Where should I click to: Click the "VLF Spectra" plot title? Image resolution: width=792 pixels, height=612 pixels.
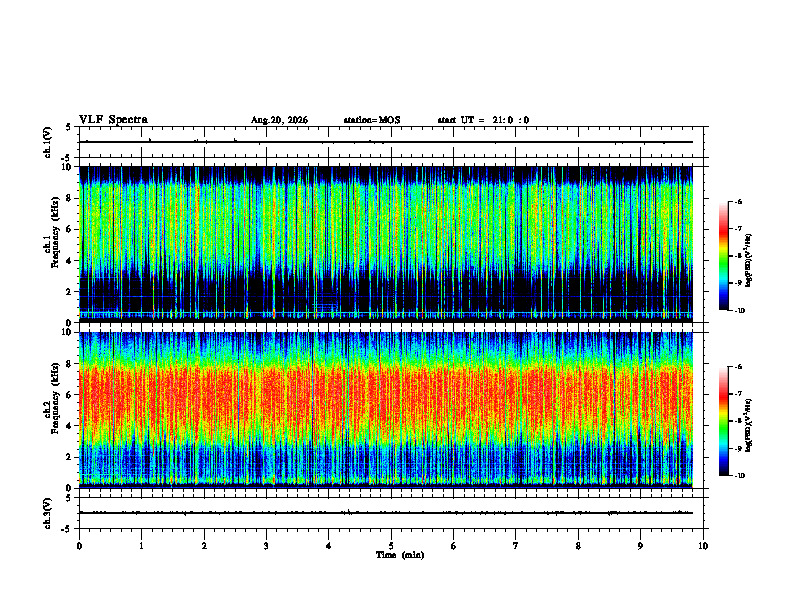click(x=113, y=120)
